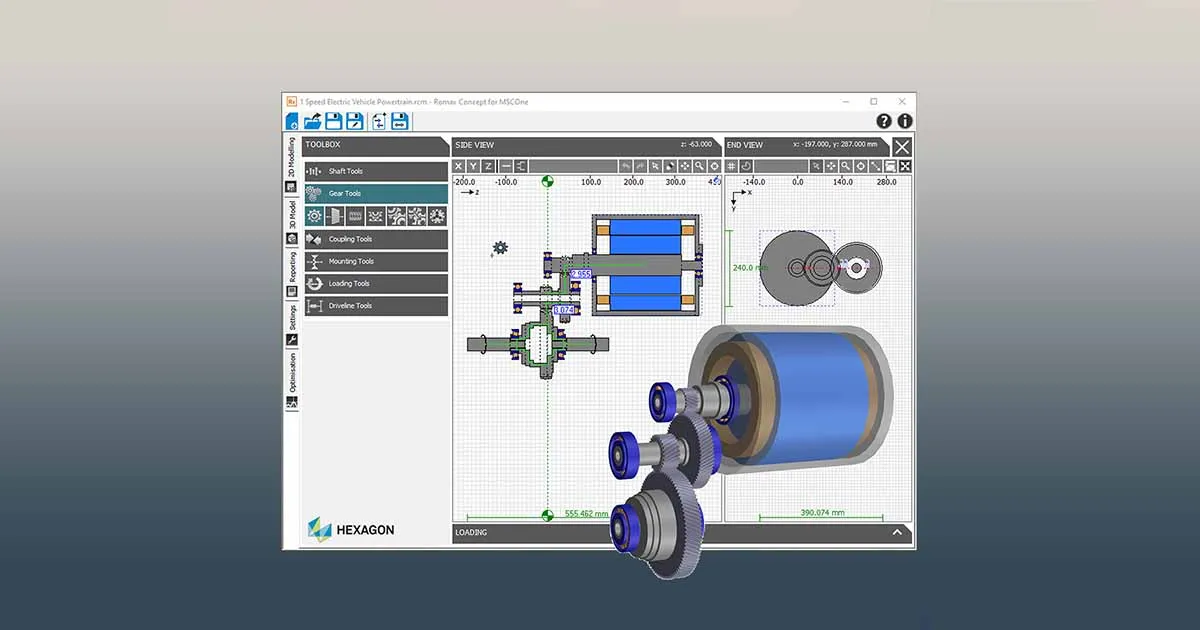Toggle the X axis button in Side View
The image size is (1200, 630).
click(459, 166)
